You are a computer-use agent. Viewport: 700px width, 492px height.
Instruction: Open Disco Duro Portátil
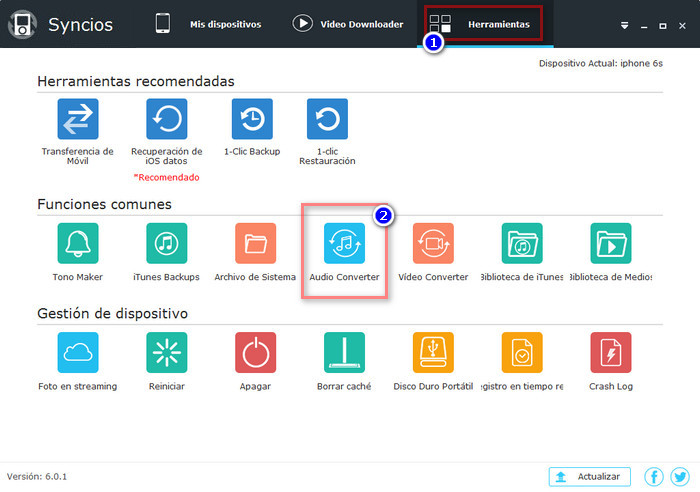(433, 352)
